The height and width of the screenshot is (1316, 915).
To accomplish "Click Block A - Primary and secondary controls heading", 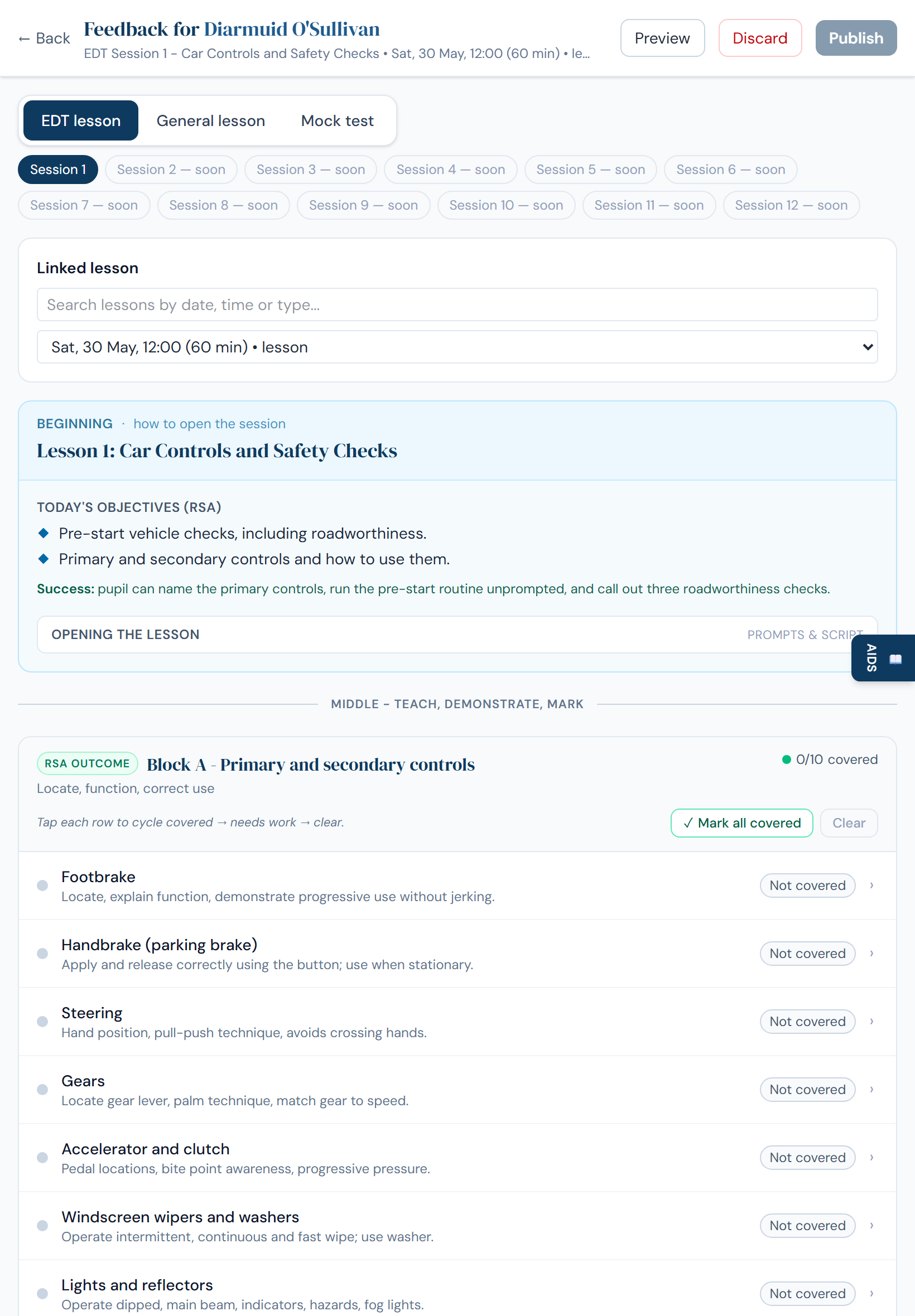I will tap(310, 765).
